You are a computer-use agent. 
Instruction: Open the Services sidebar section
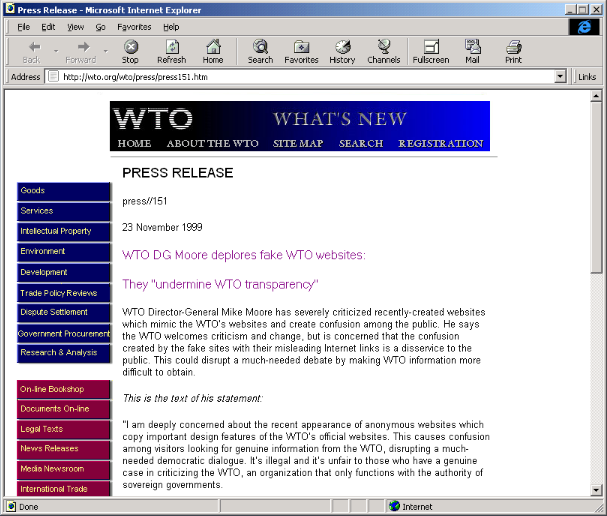(x=63, y=211)
